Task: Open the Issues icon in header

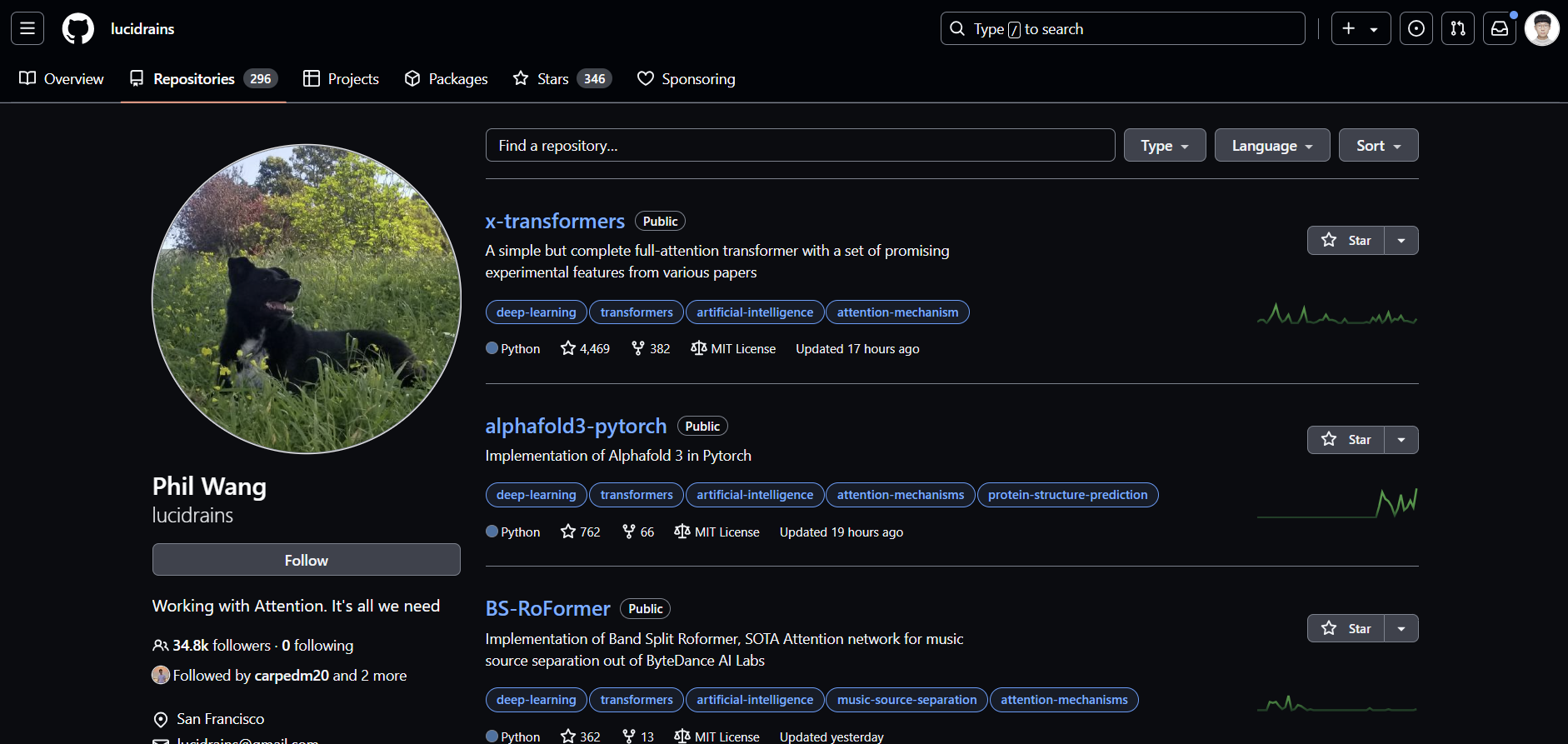Action: 1416,28
